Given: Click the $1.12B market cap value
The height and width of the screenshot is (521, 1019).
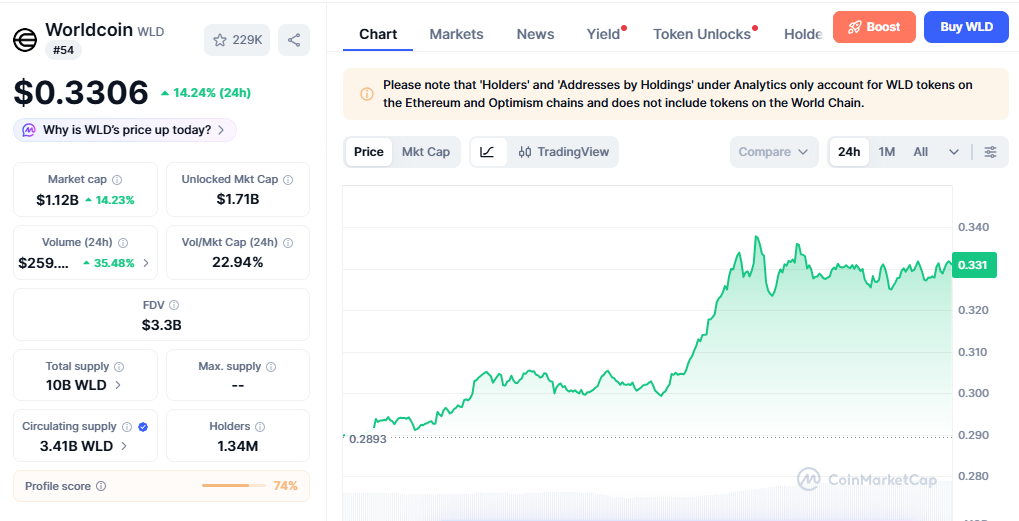Looking at the screenshot, I should 57,200.
